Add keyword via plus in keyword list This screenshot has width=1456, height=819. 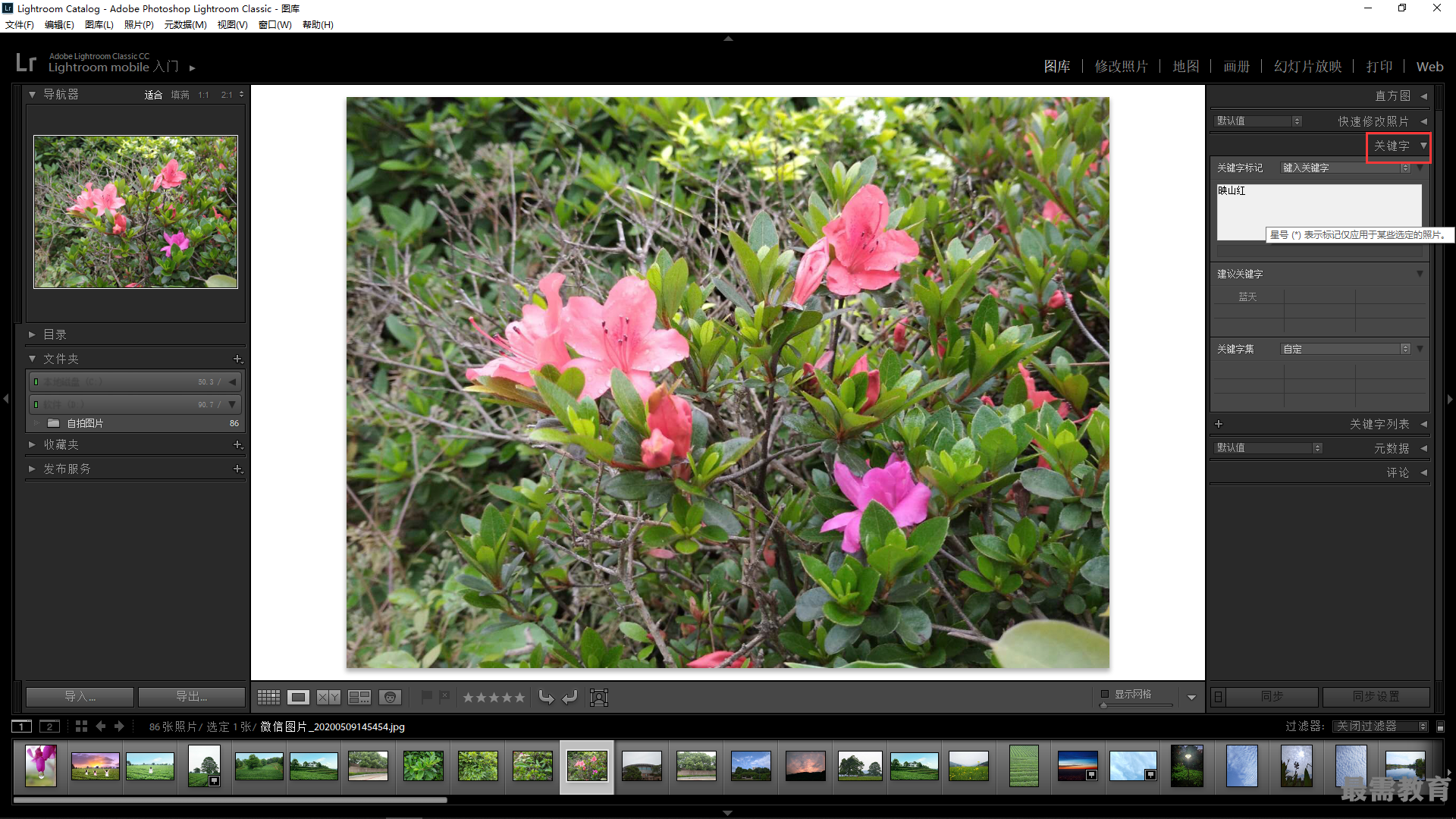click(1219, 424)
